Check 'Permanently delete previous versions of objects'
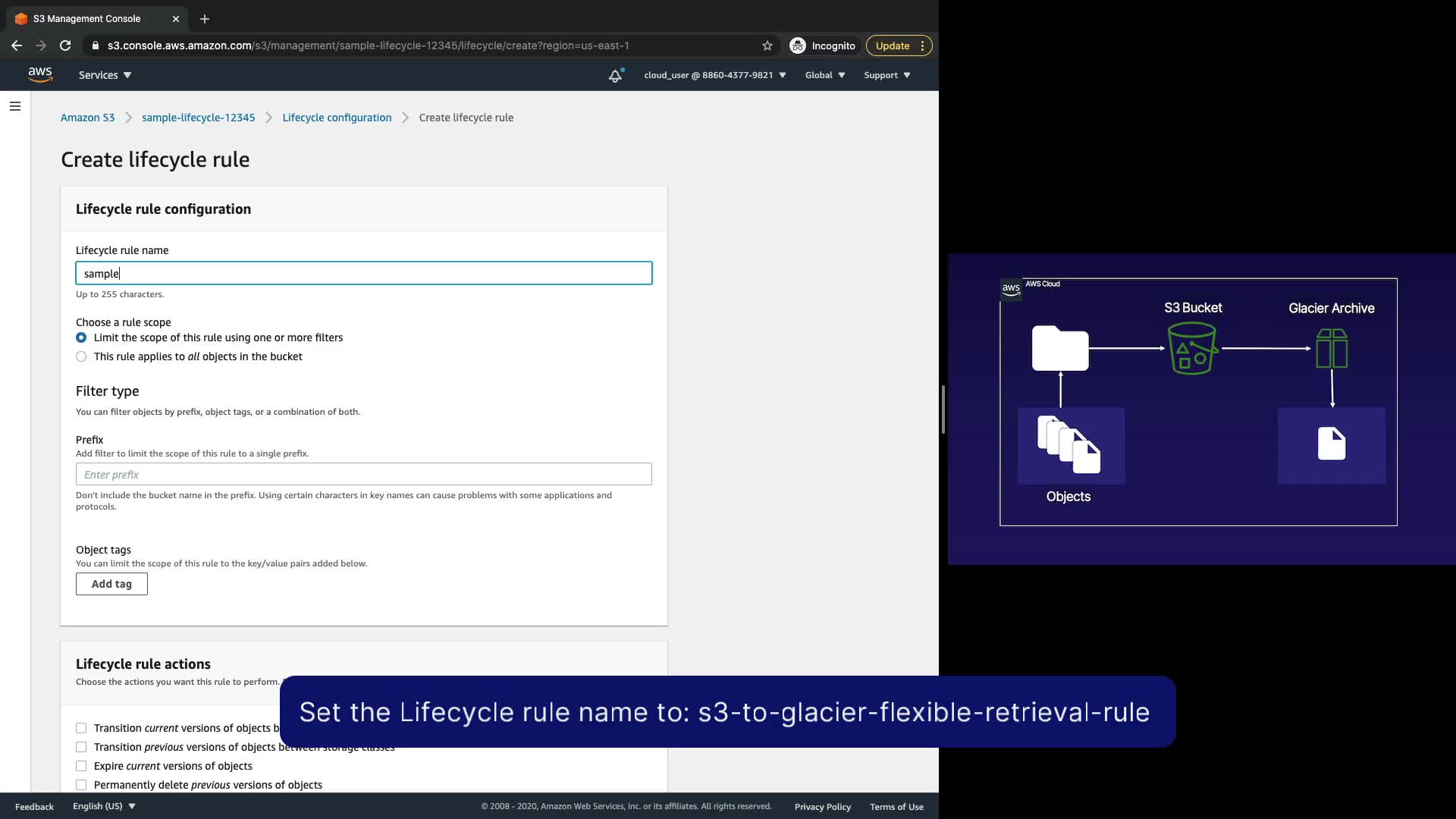The image size is (1456, 819). (81, 785)
